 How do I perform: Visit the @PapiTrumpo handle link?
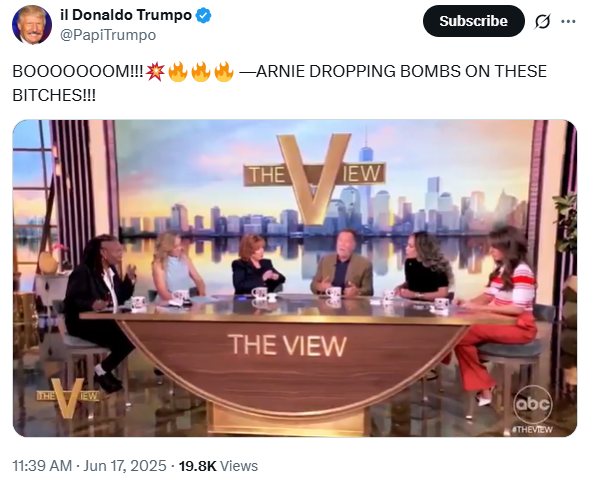tap(108, 35)
